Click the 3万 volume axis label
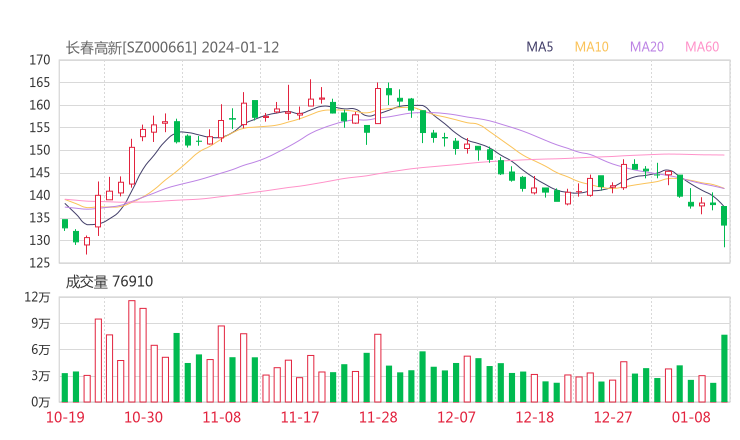This screenshot has height=440, width=740. coord(41,376)
